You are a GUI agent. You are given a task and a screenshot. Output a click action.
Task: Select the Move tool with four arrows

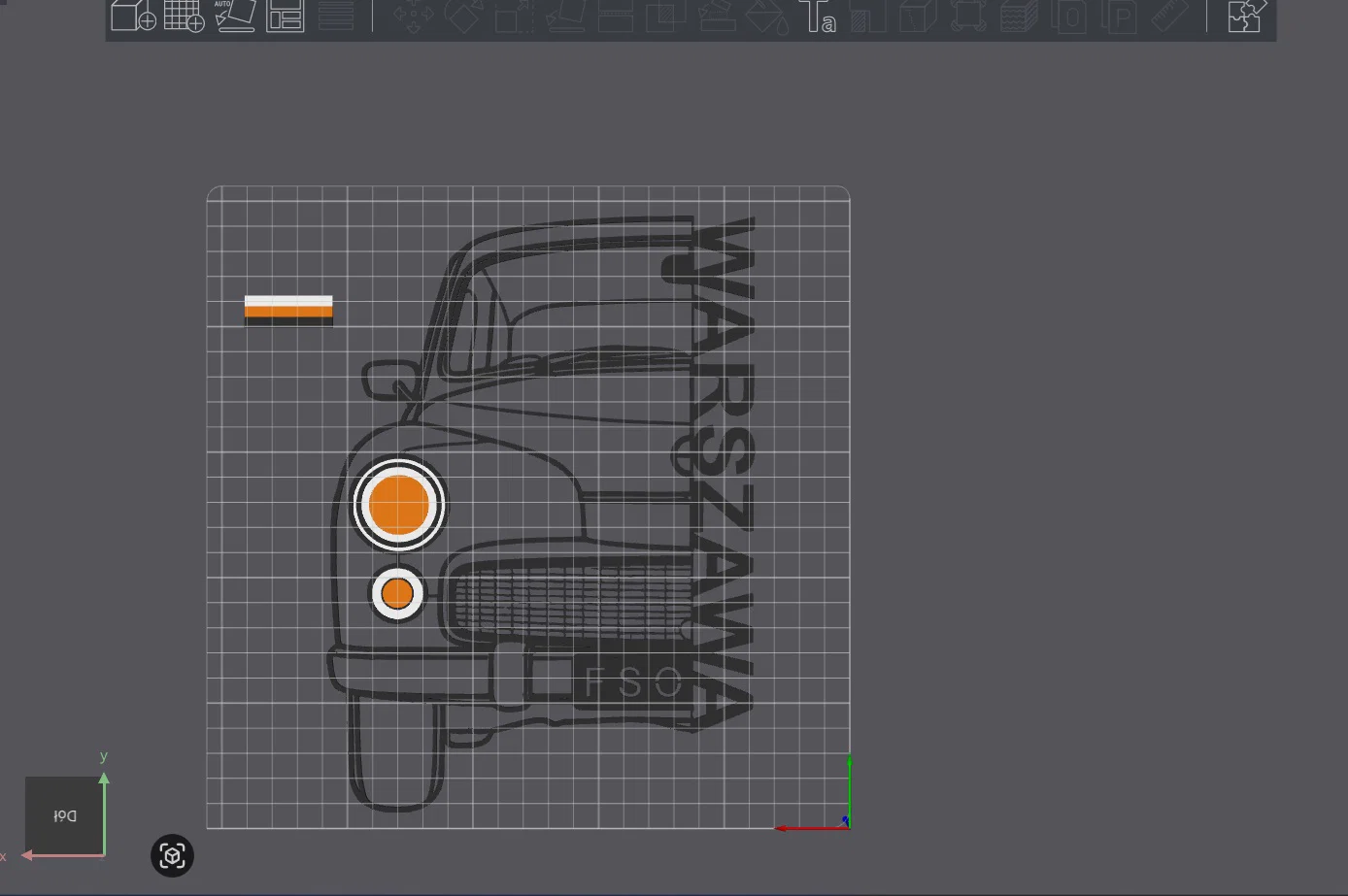coord(413,17)
